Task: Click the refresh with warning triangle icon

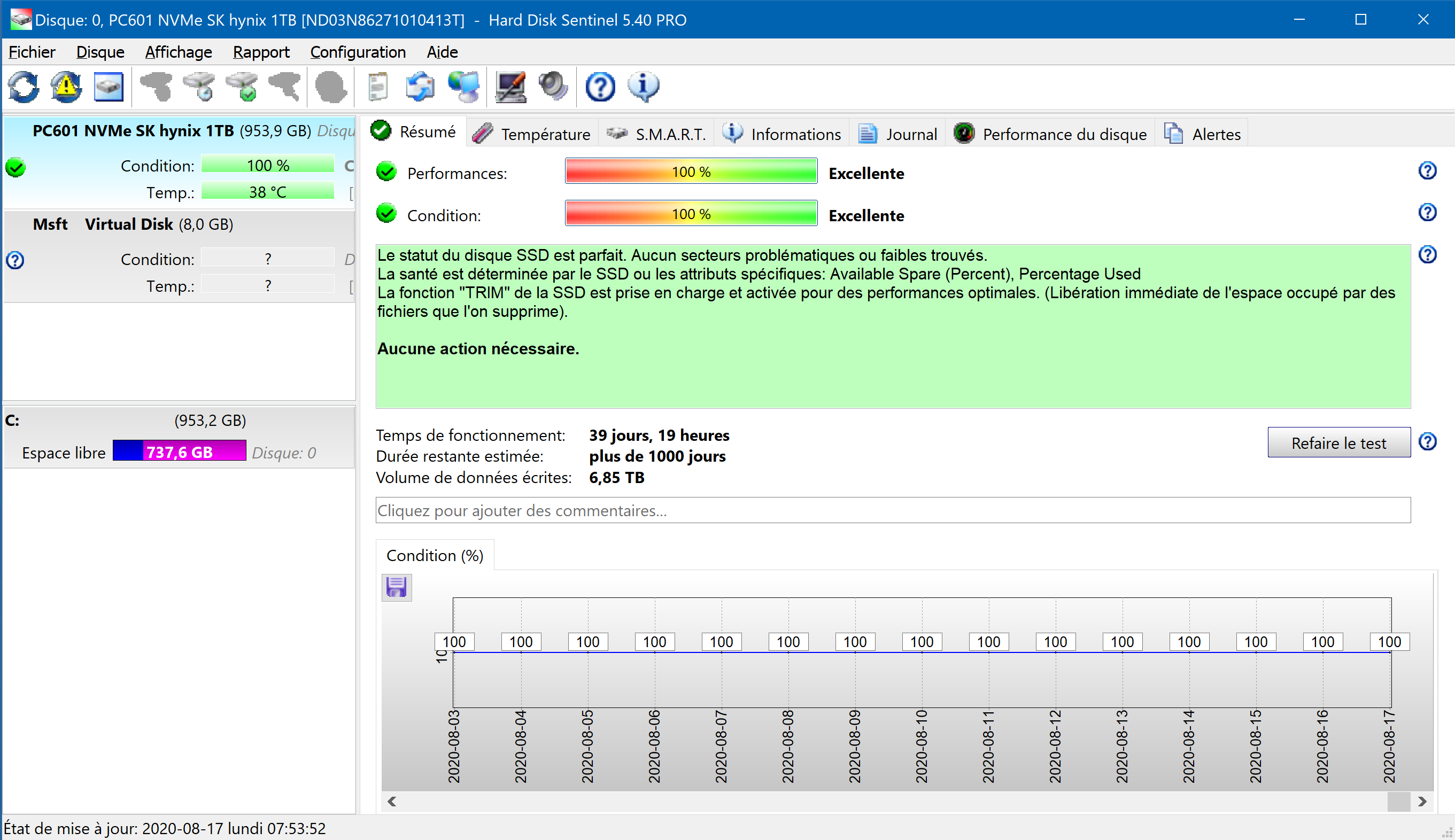Action: coord(66,87)
